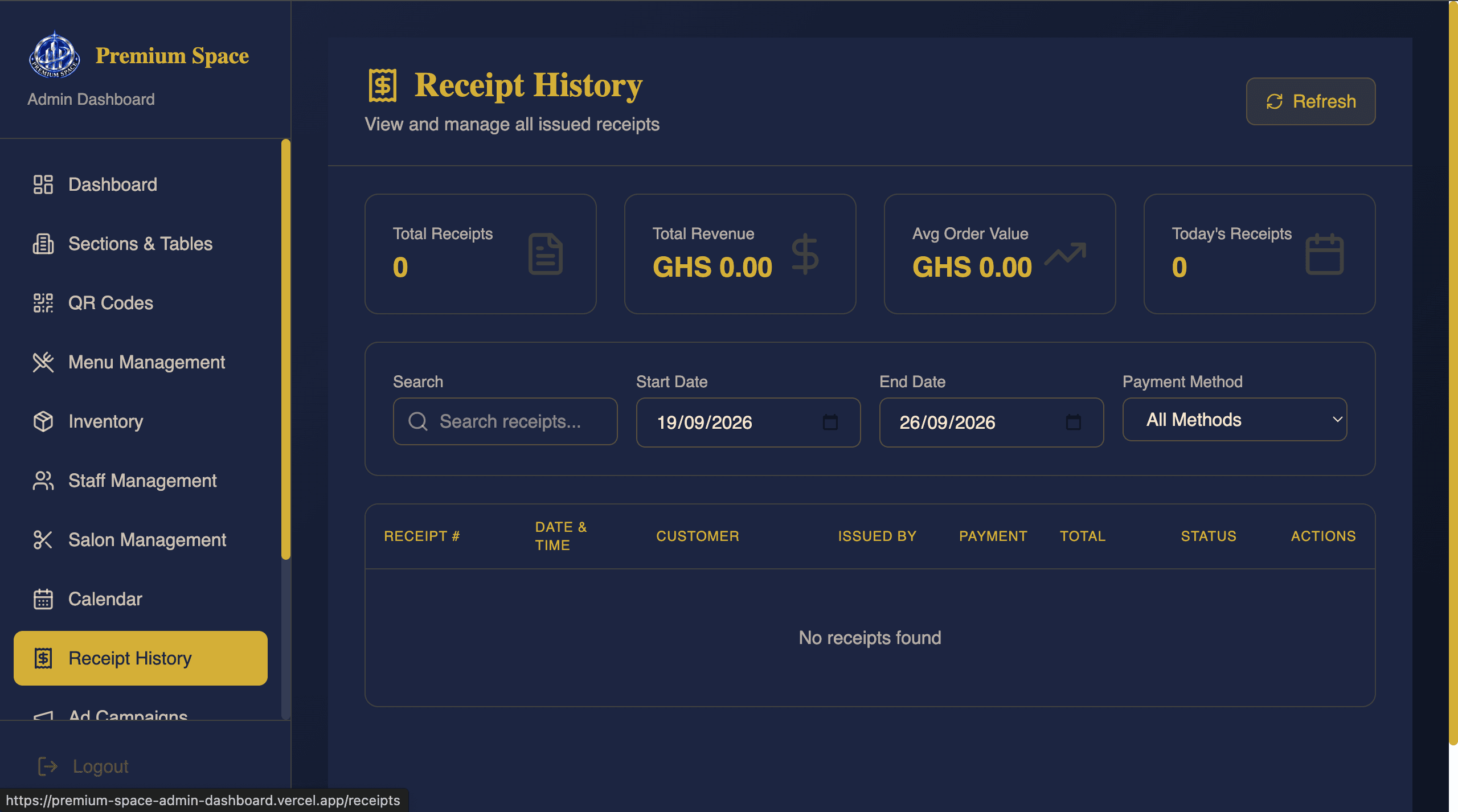Viewport: 1458px width, 812px height.
Task: Click the sidebar scrollbar thumb
Action: (x=286, y=350)
